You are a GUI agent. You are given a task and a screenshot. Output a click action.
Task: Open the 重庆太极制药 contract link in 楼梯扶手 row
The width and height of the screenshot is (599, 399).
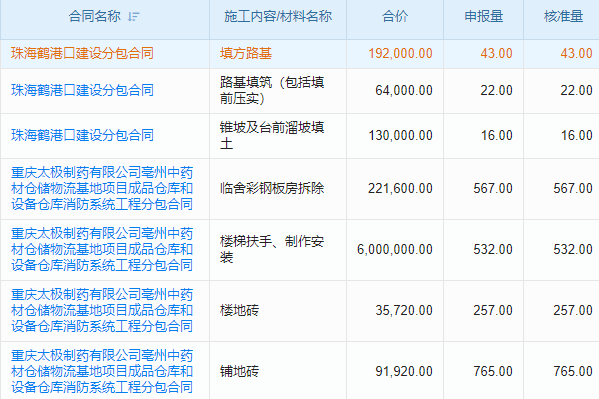(102, 249)
